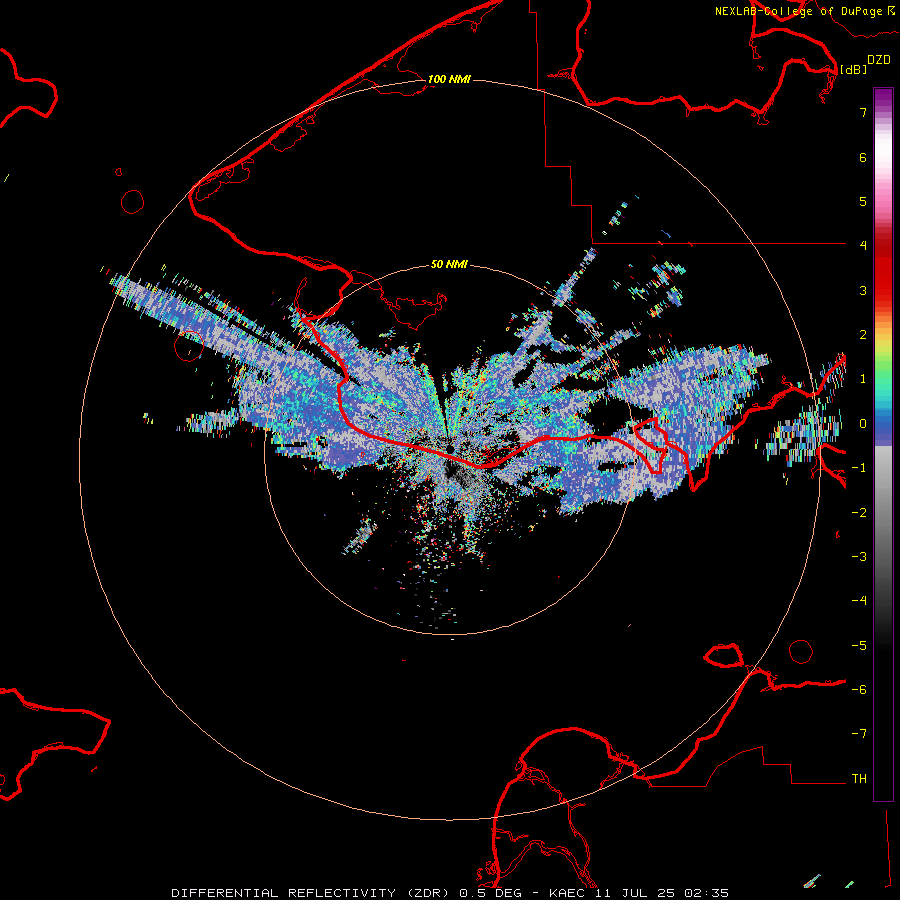Click the -2 dB label on color scale
The width and height of the screenshot is (900, 900).
pyautogui.click(x=859, y=513)
